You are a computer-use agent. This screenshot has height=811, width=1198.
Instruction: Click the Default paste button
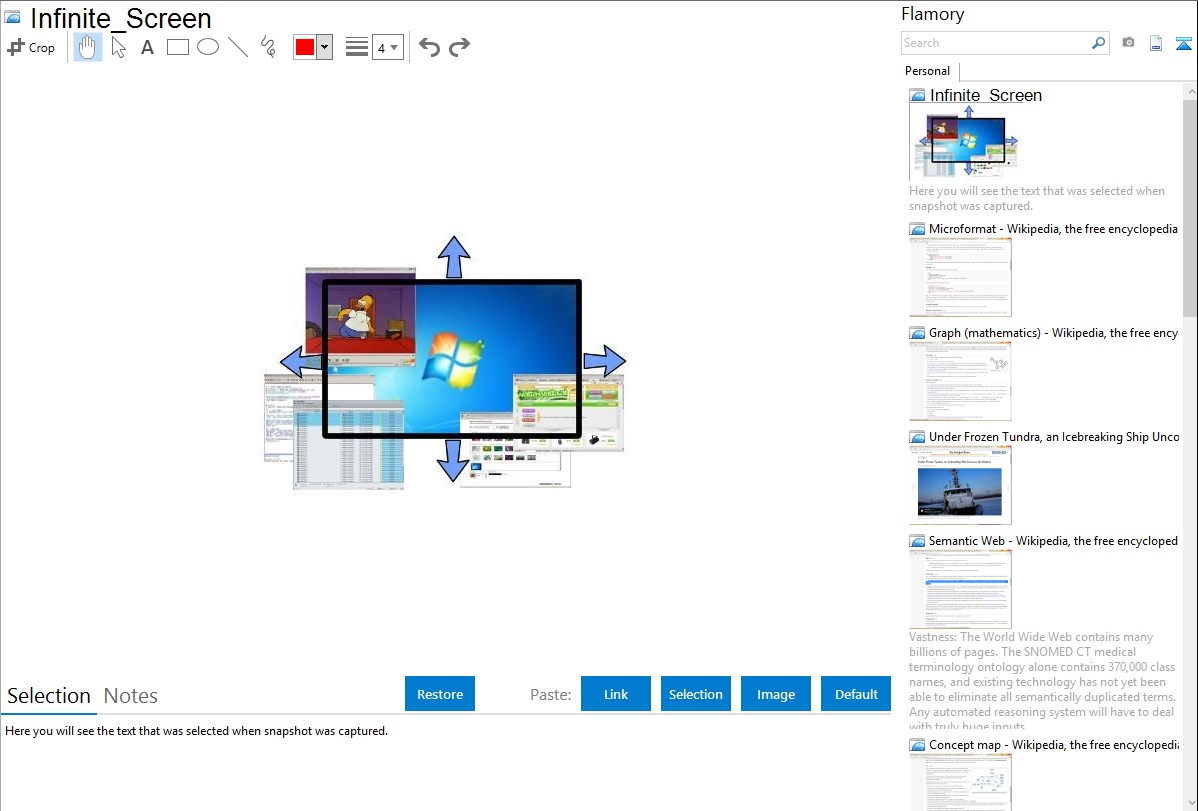856,694
